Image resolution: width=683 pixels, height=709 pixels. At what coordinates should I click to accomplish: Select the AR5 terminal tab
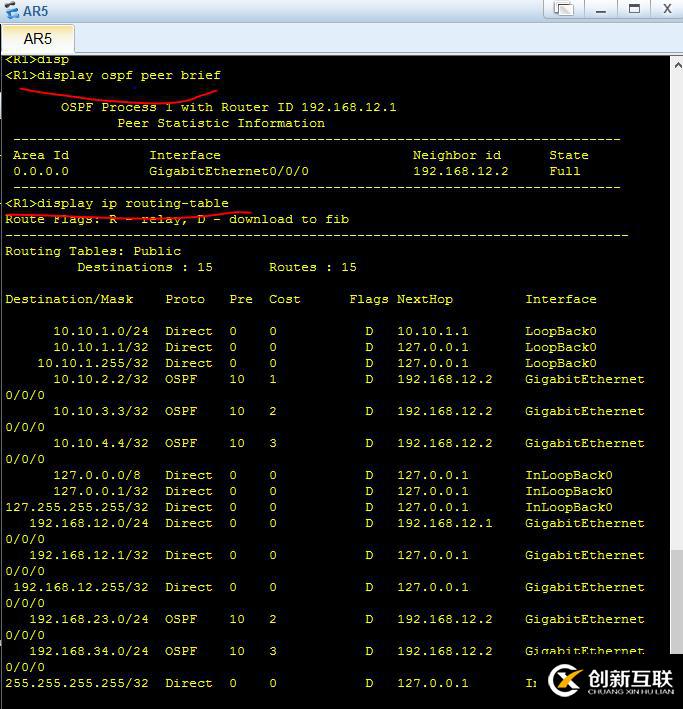point(38,39)
